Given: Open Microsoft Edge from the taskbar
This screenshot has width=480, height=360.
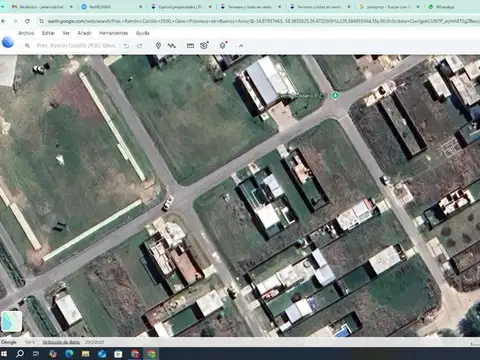Looking at the screenshot, I should tap(69, 354).
